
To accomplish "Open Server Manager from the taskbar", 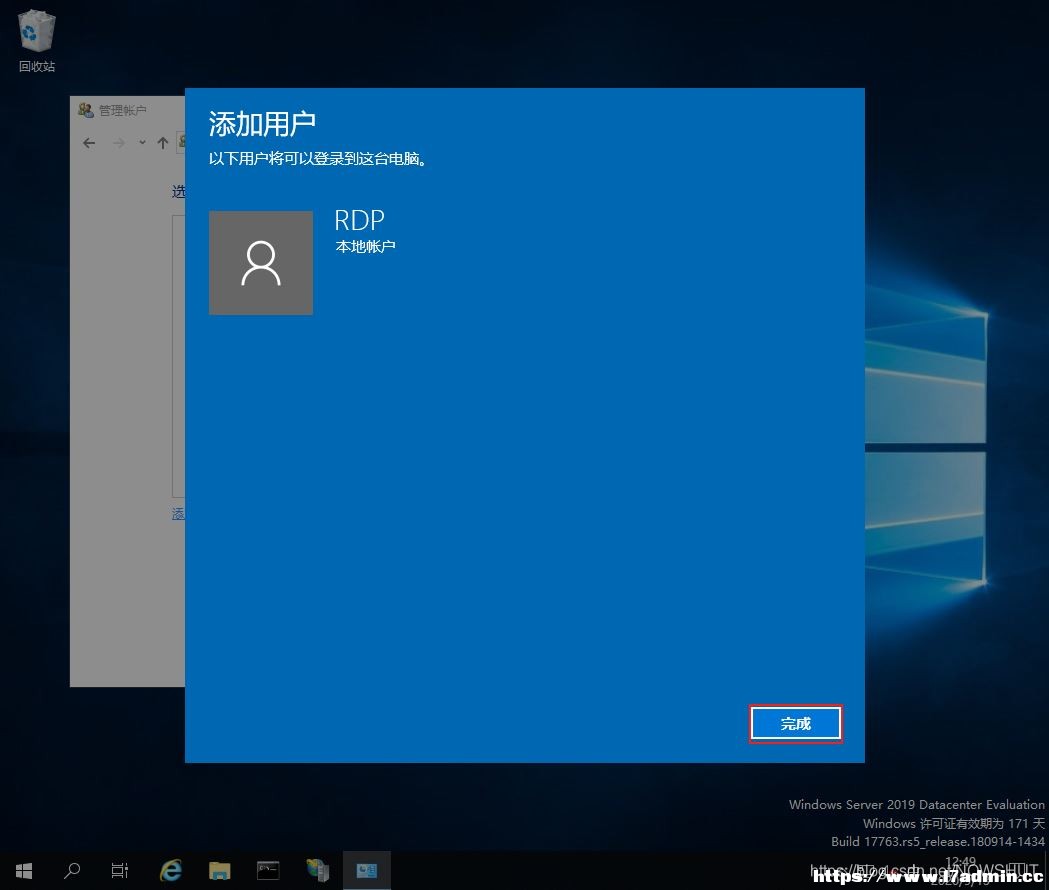I will click(318, 871).
